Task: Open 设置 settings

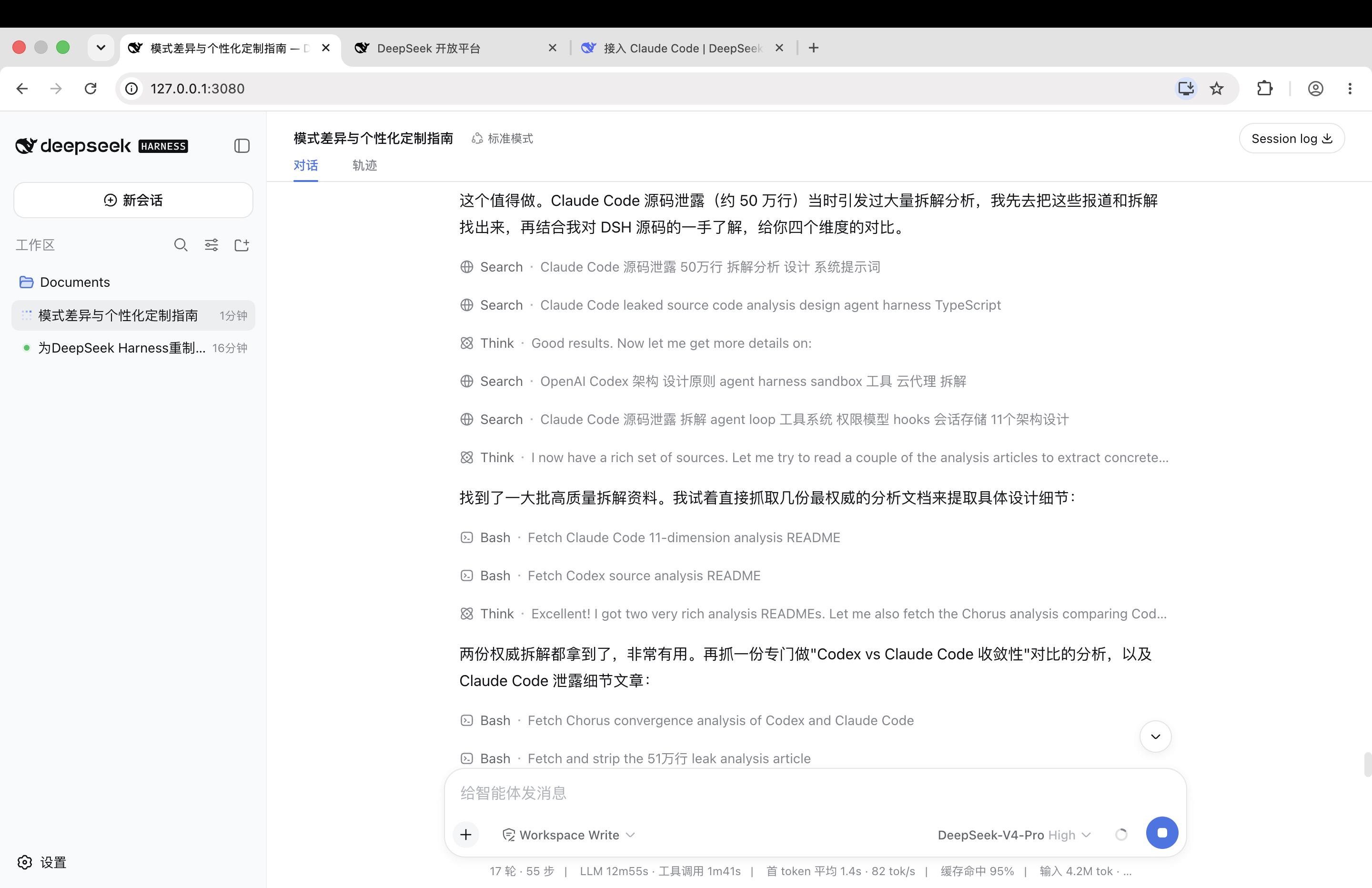Action: (42, 862)
